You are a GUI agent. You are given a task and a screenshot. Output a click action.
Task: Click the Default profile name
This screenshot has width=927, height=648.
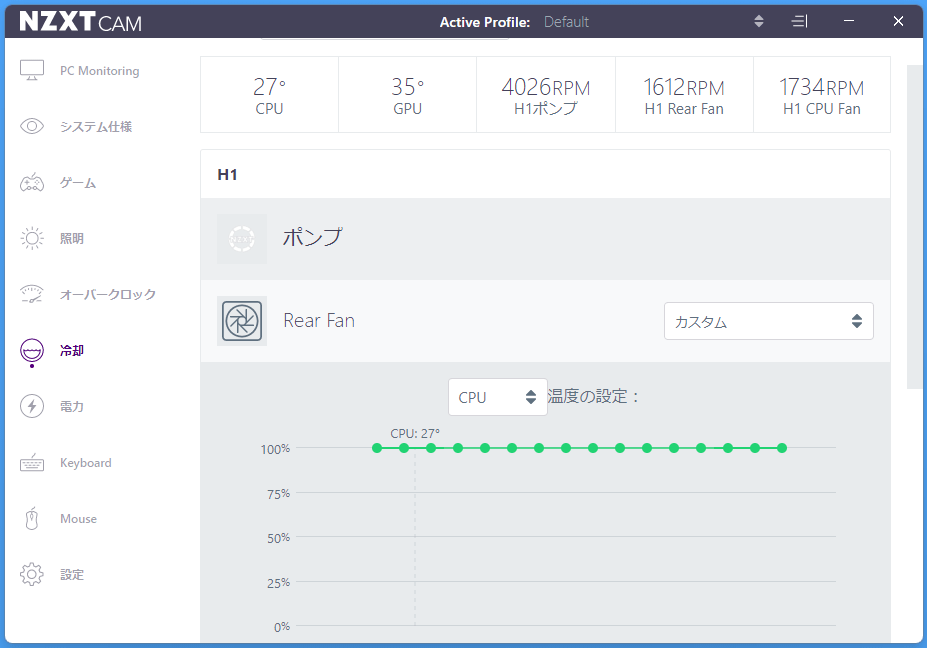click(566, 22)
